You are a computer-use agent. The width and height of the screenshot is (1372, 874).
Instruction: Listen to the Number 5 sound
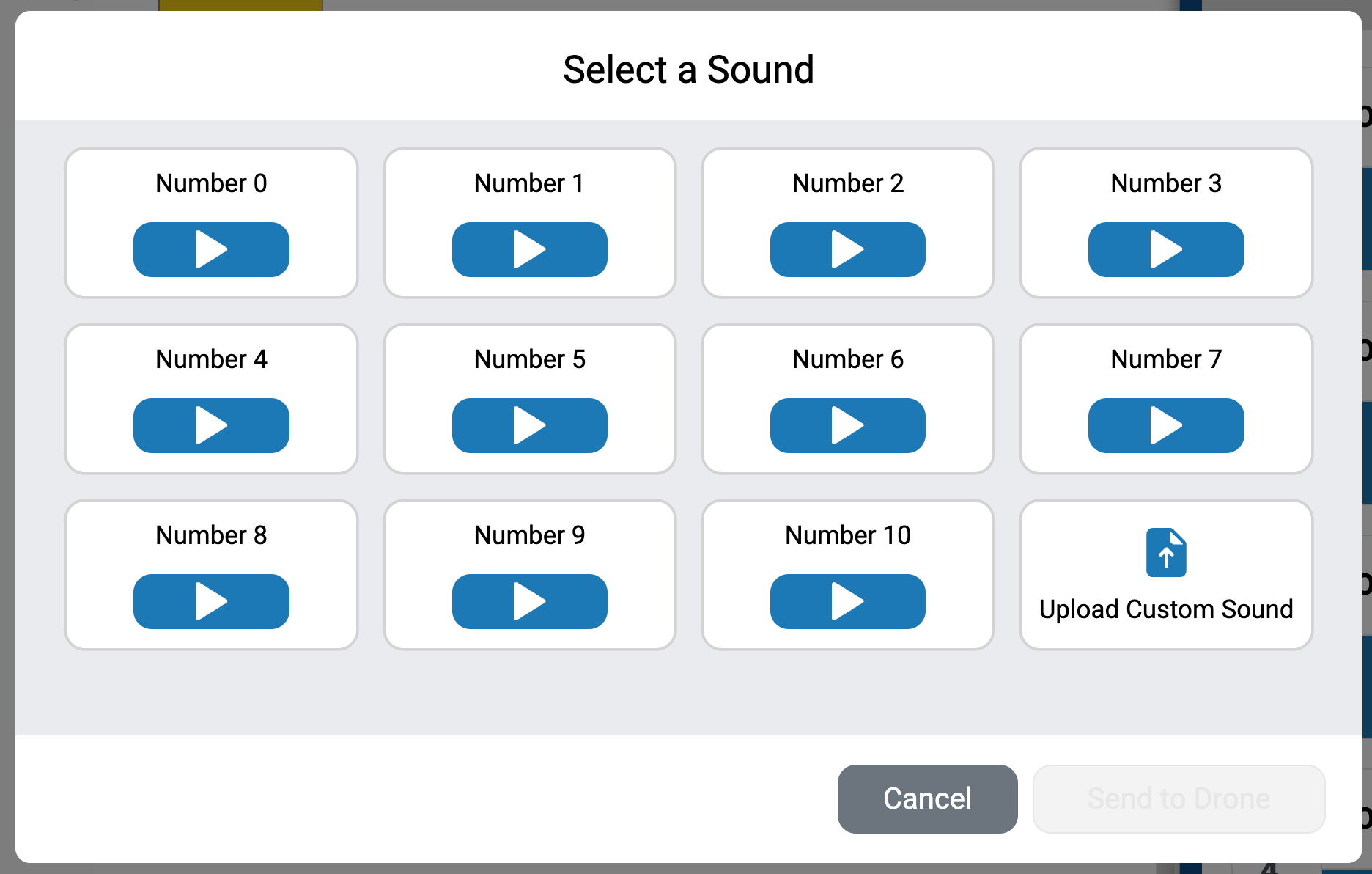click(529, 425)
